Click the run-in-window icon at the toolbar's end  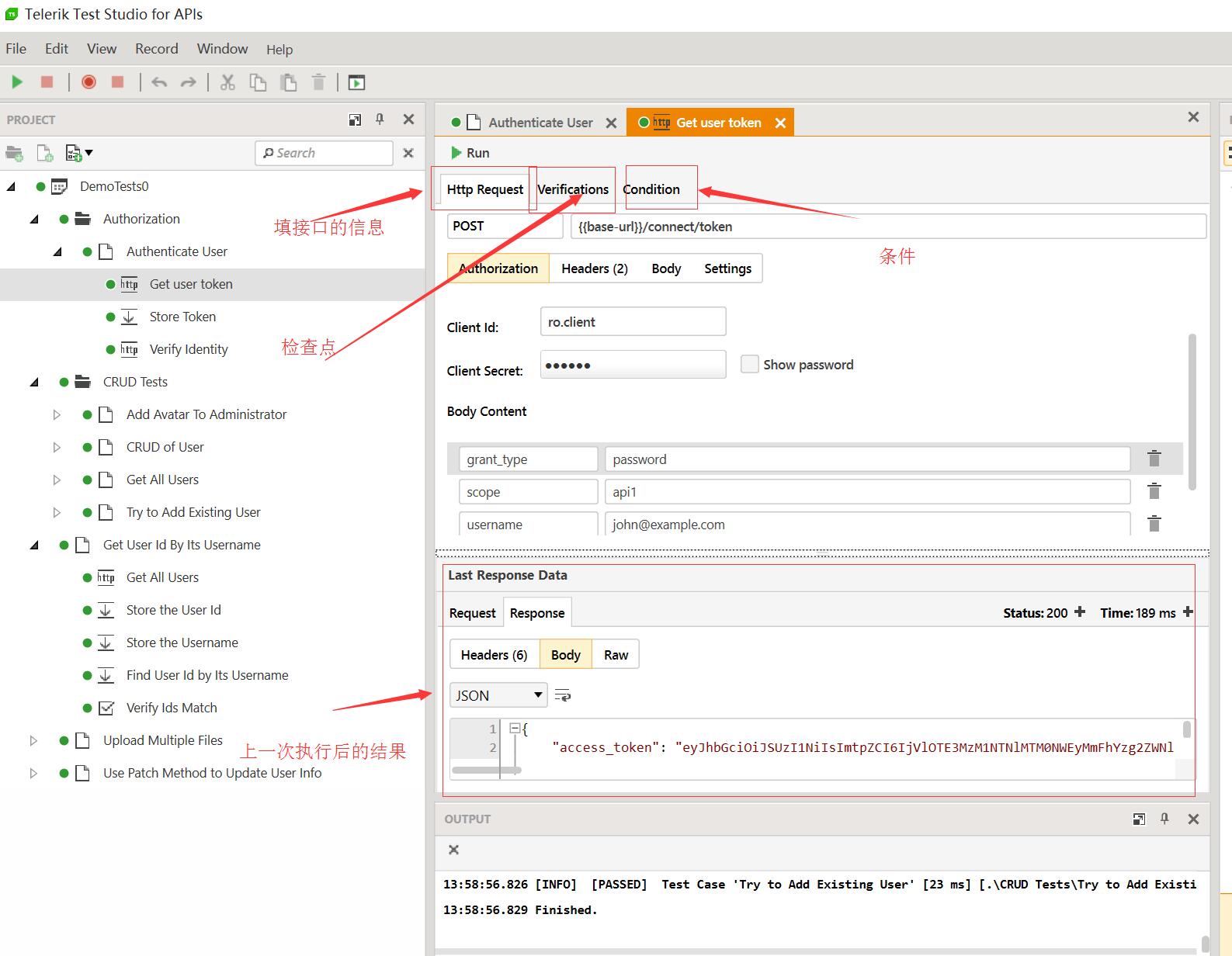(x=356, y=82)
